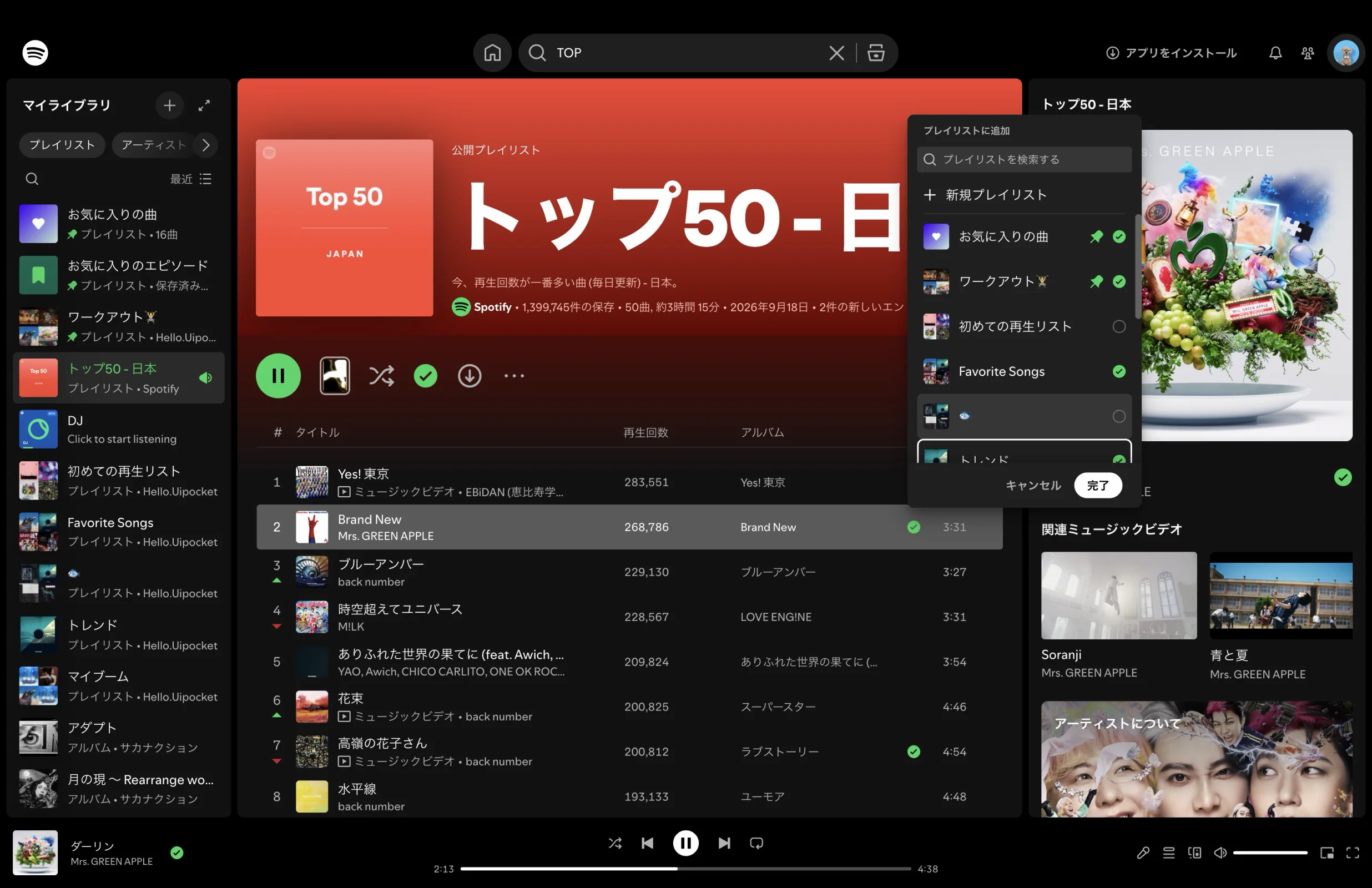Screen dimensions: 1372x888
Task: Select the アーティスト filter chip
Action: tap(153, 145)
